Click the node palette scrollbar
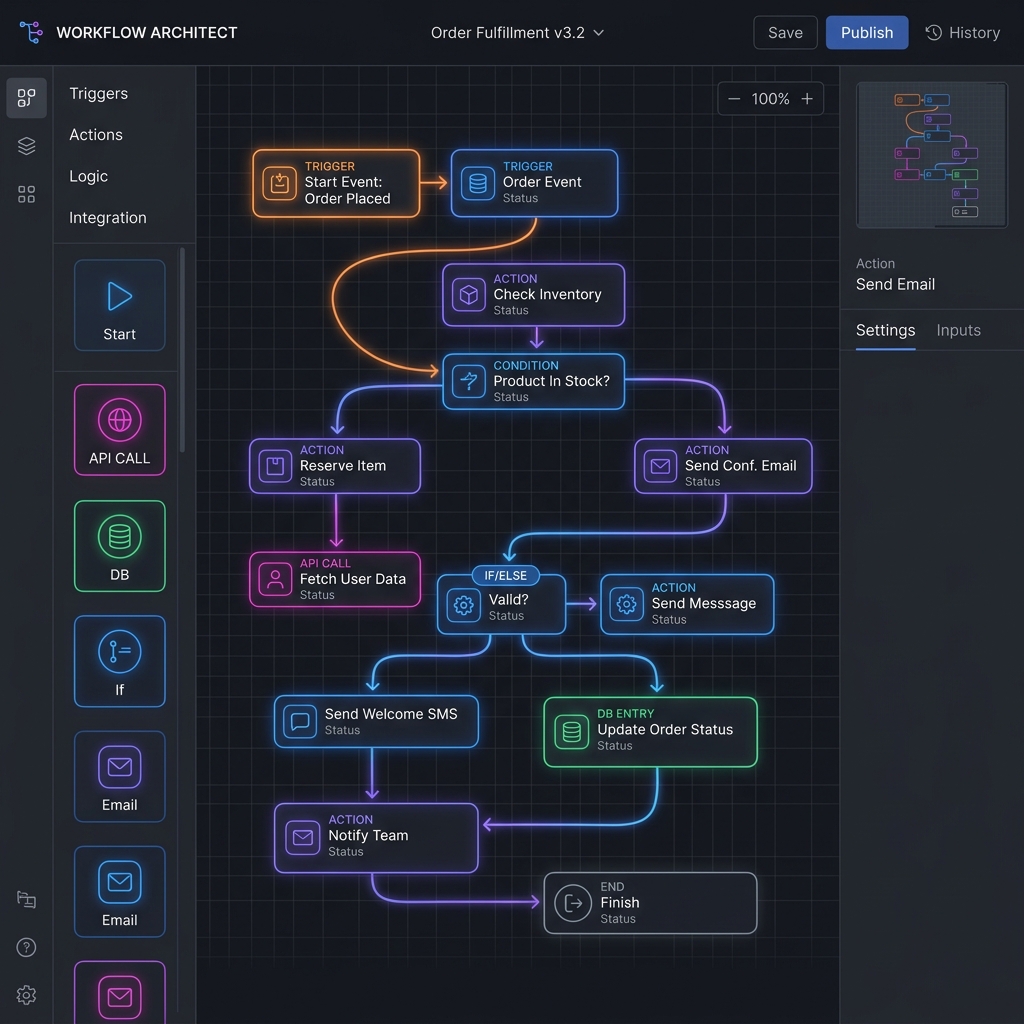The height and width of the screenshot is (1024, 1024). point(182,349)
